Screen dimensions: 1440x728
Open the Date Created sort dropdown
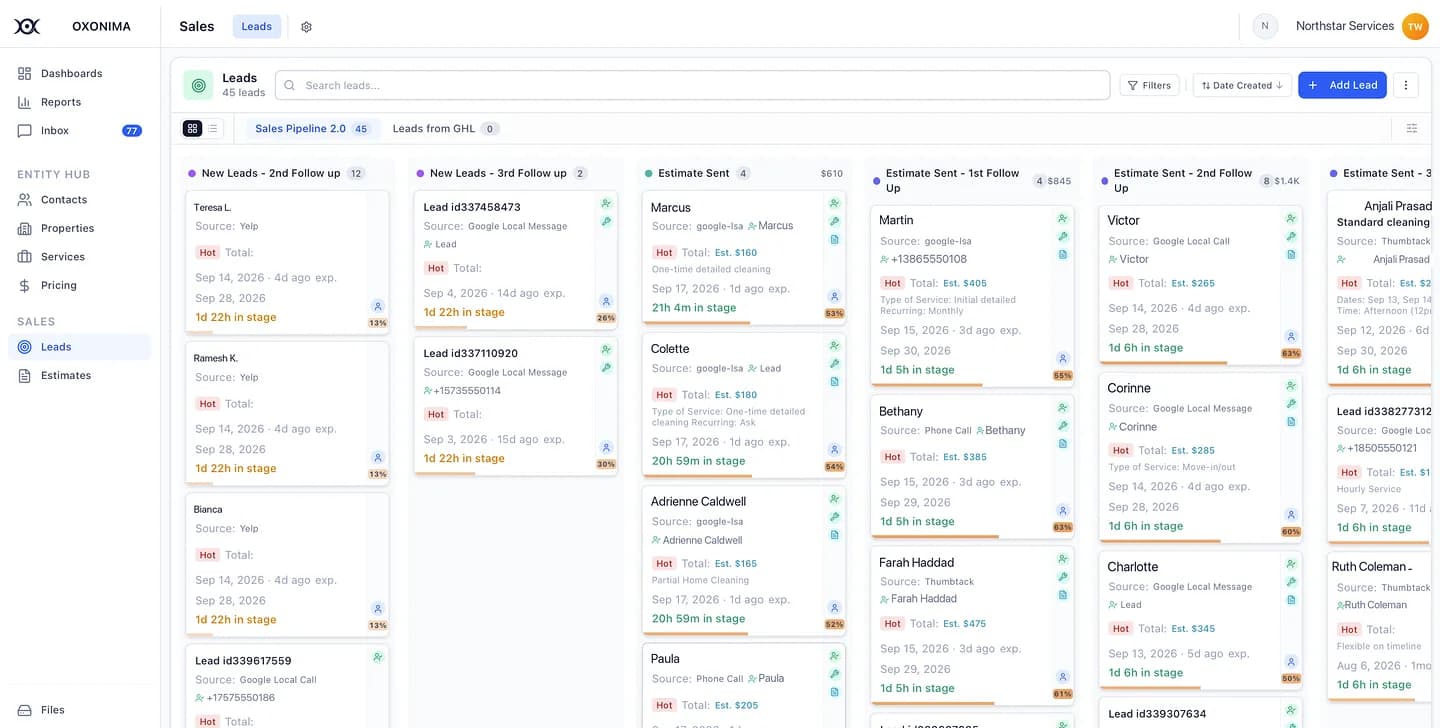1242,86
